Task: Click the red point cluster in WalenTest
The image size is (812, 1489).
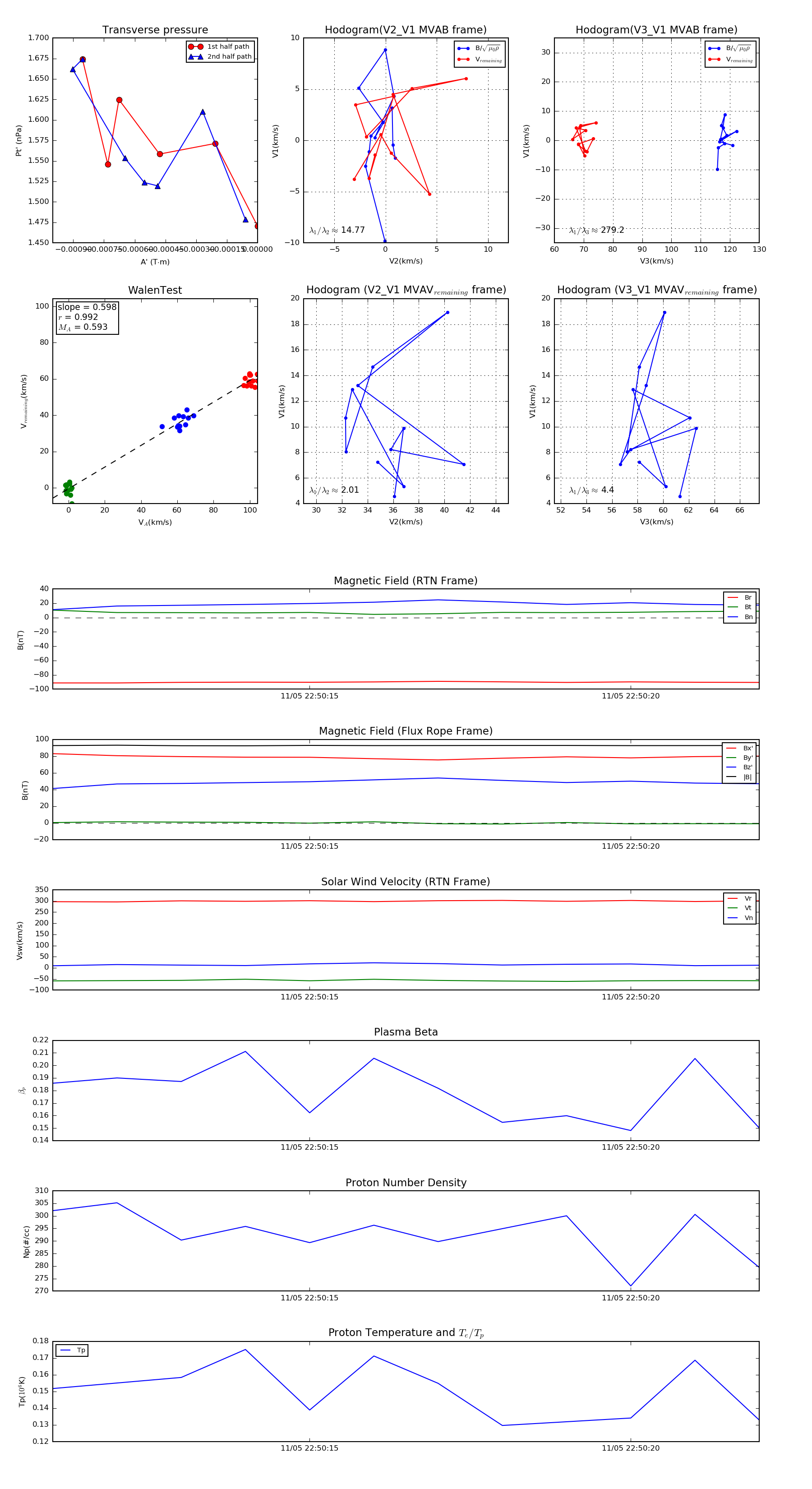Action: coord(250,380)
